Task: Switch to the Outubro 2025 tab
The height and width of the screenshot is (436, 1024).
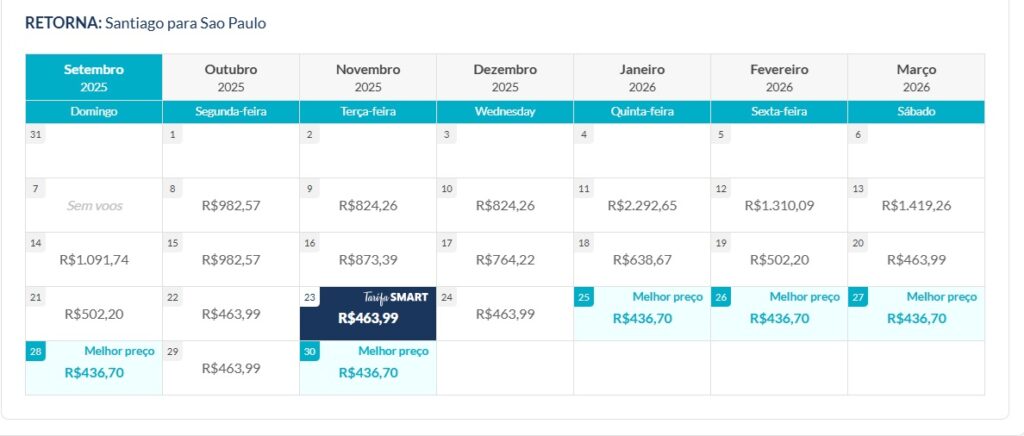Action: coord(231,77)
